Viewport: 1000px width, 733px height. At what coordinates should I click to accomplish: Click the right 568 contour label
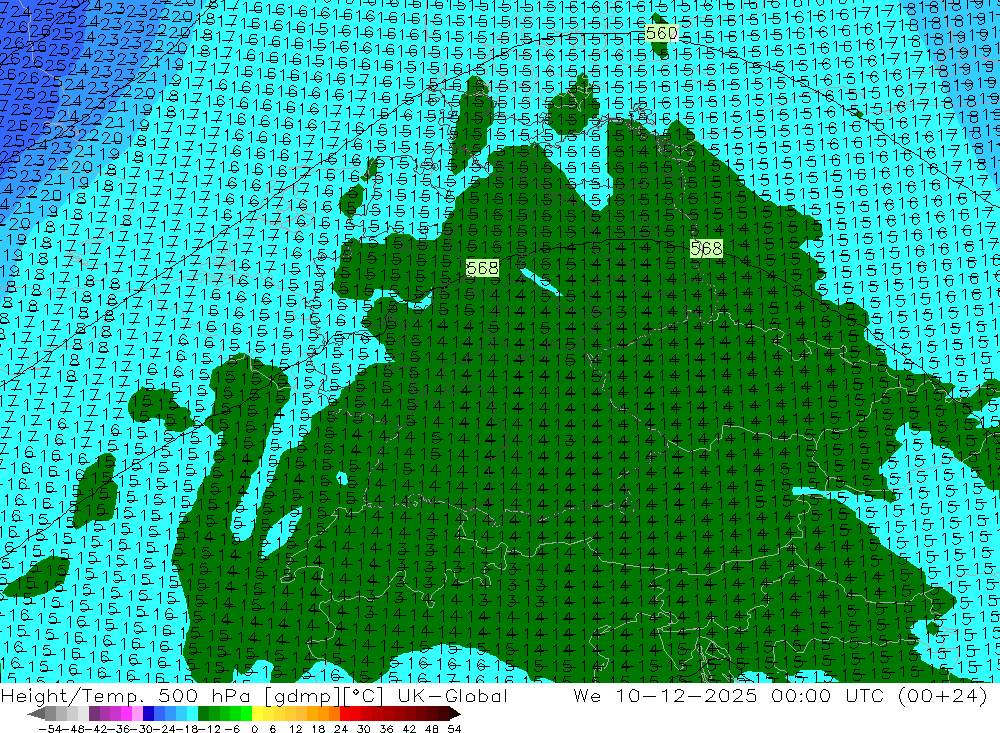pyautogui.click(x=706, y=248)
